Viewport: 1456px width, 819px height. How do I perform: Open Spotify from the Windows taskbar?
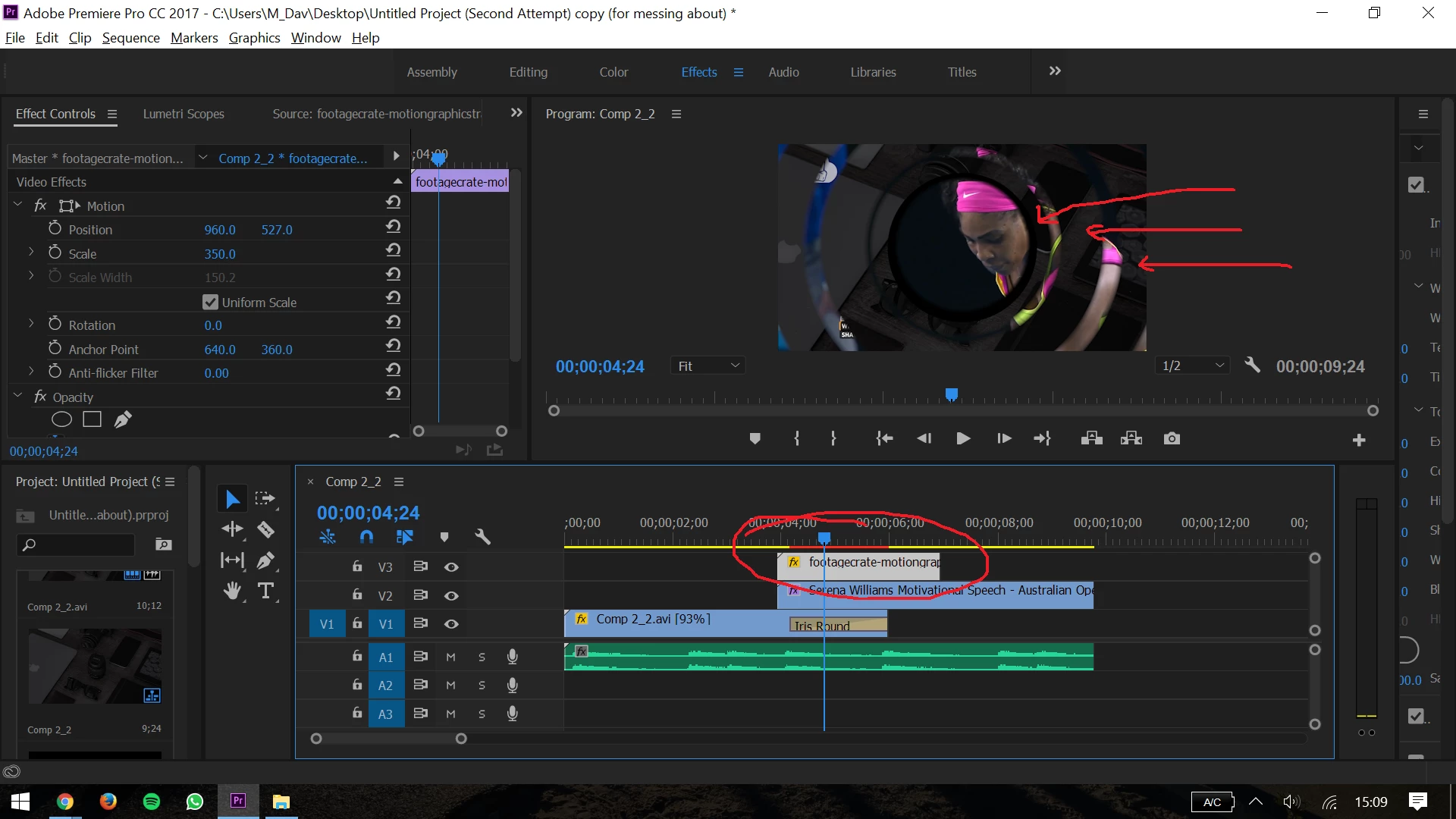tap(152, 802)
